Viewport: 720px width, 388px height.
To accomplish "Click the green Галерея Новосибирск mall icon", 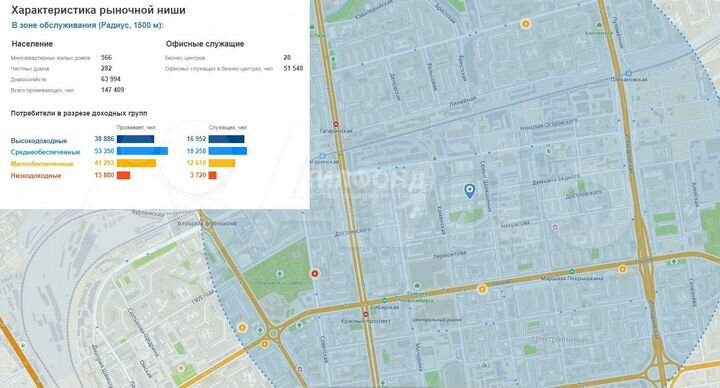I will (416, 286).
